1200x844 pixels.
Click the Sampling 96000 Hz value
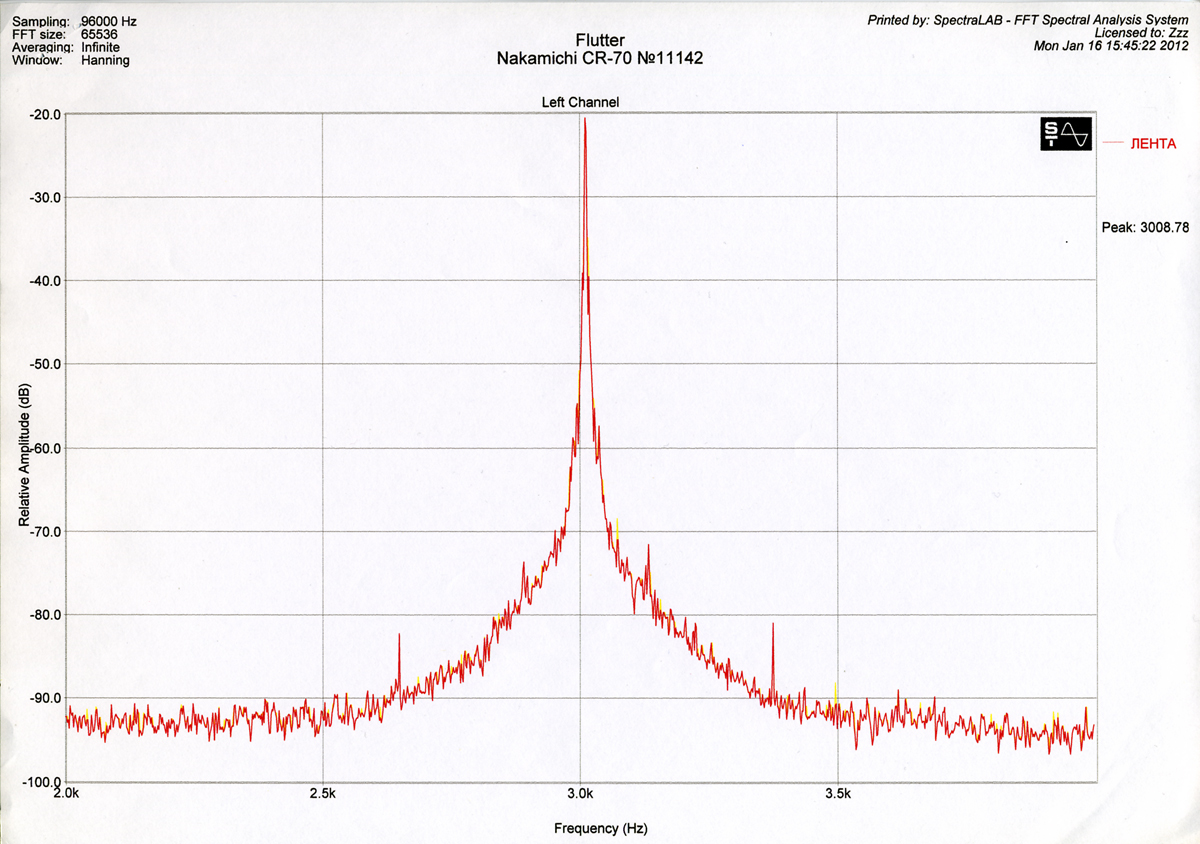point(108,21)
